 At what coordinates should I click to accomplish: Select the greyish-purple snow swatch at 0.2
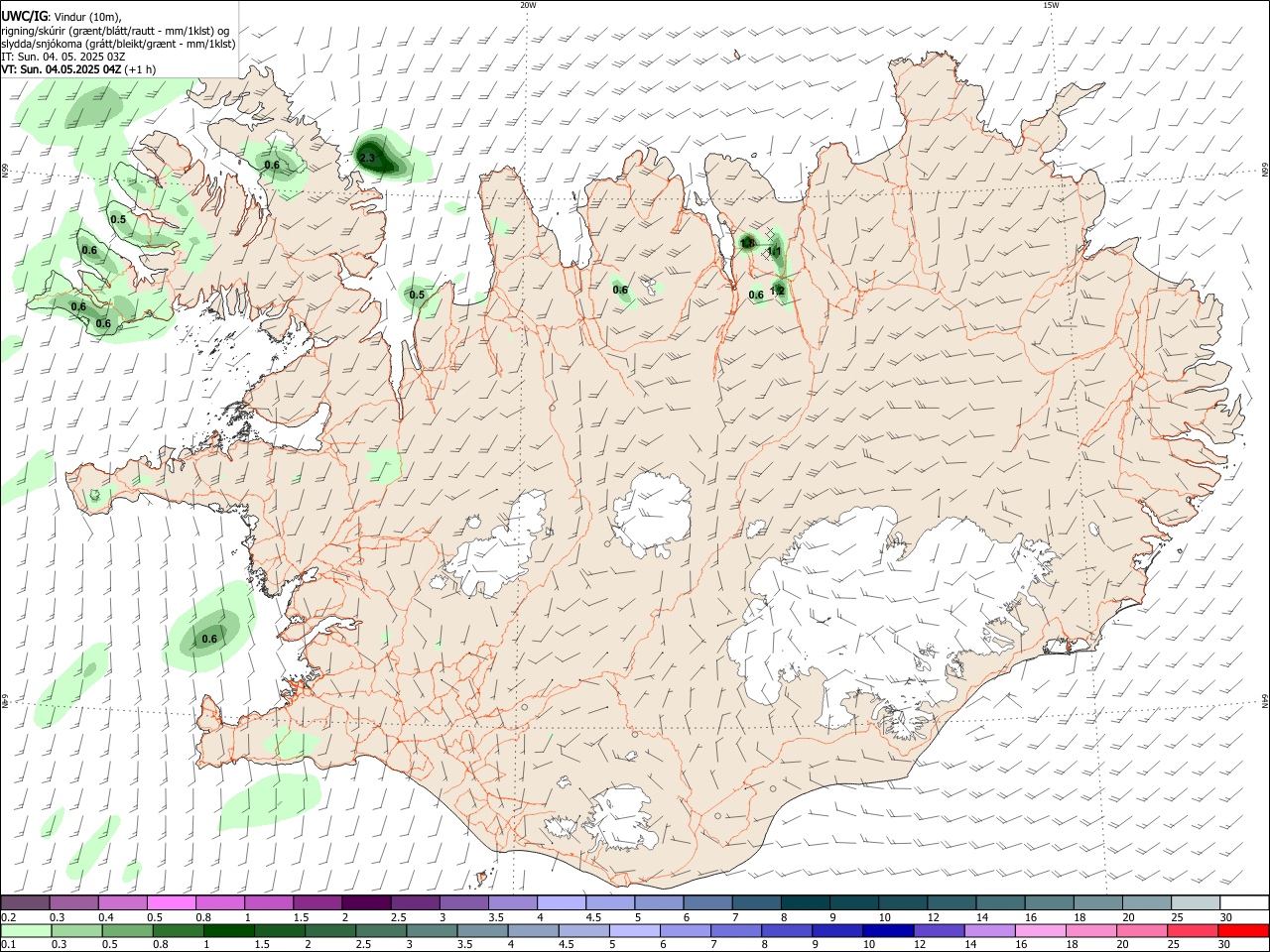click(x=25, y=902)
